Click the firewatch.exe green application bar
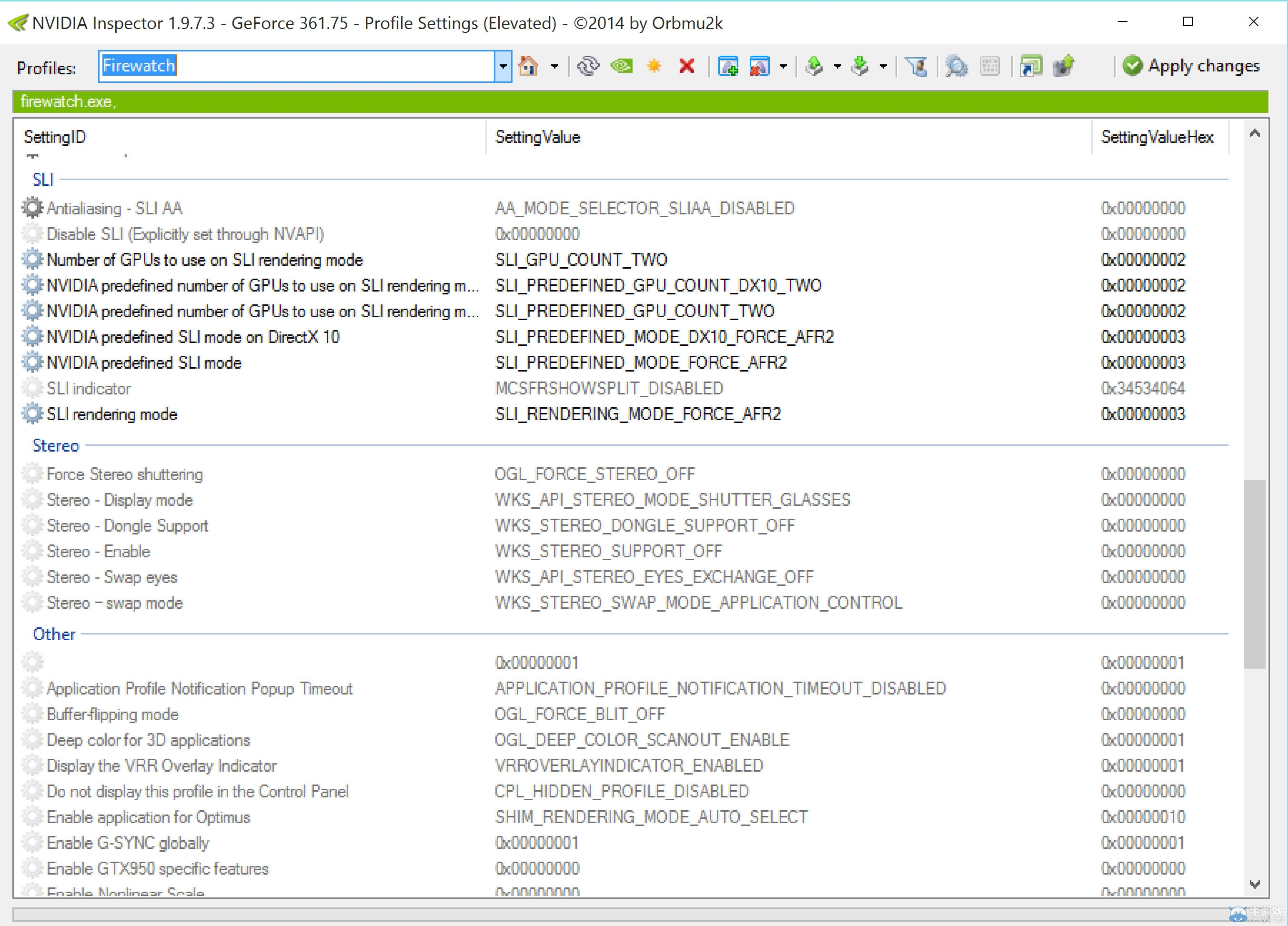This screenshot has height=926, width=1288. 641,101
